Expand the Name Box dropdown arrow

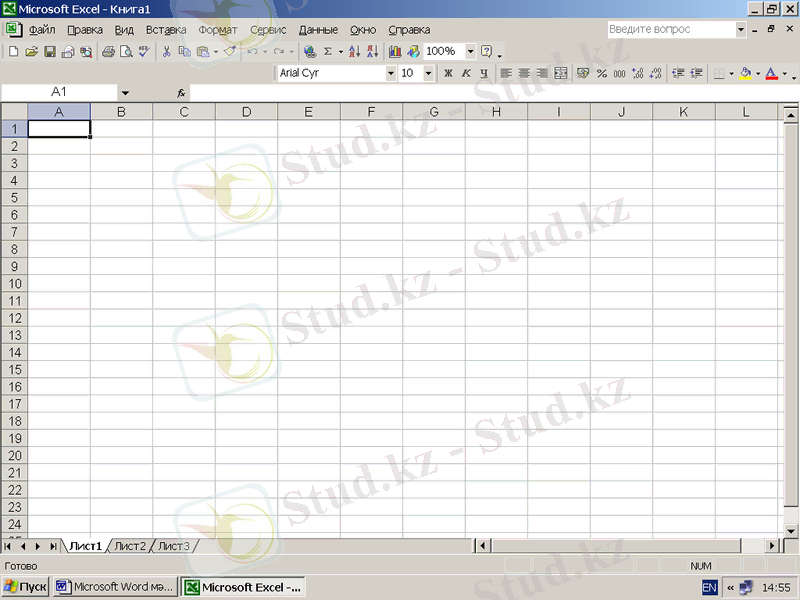[x=125, y=93]
